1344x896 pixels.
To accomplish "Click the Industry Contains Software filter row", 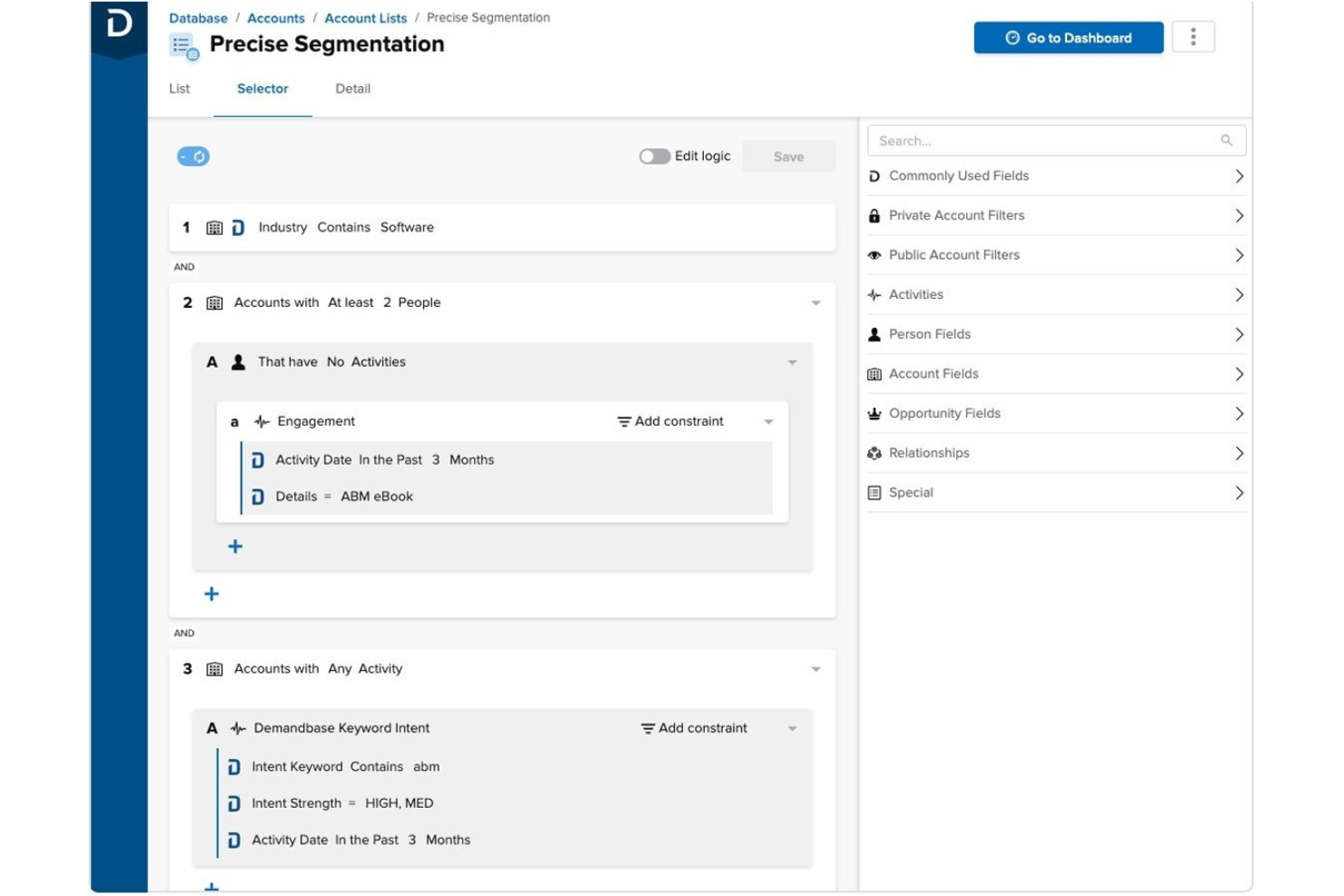I will tap(502, 228).
